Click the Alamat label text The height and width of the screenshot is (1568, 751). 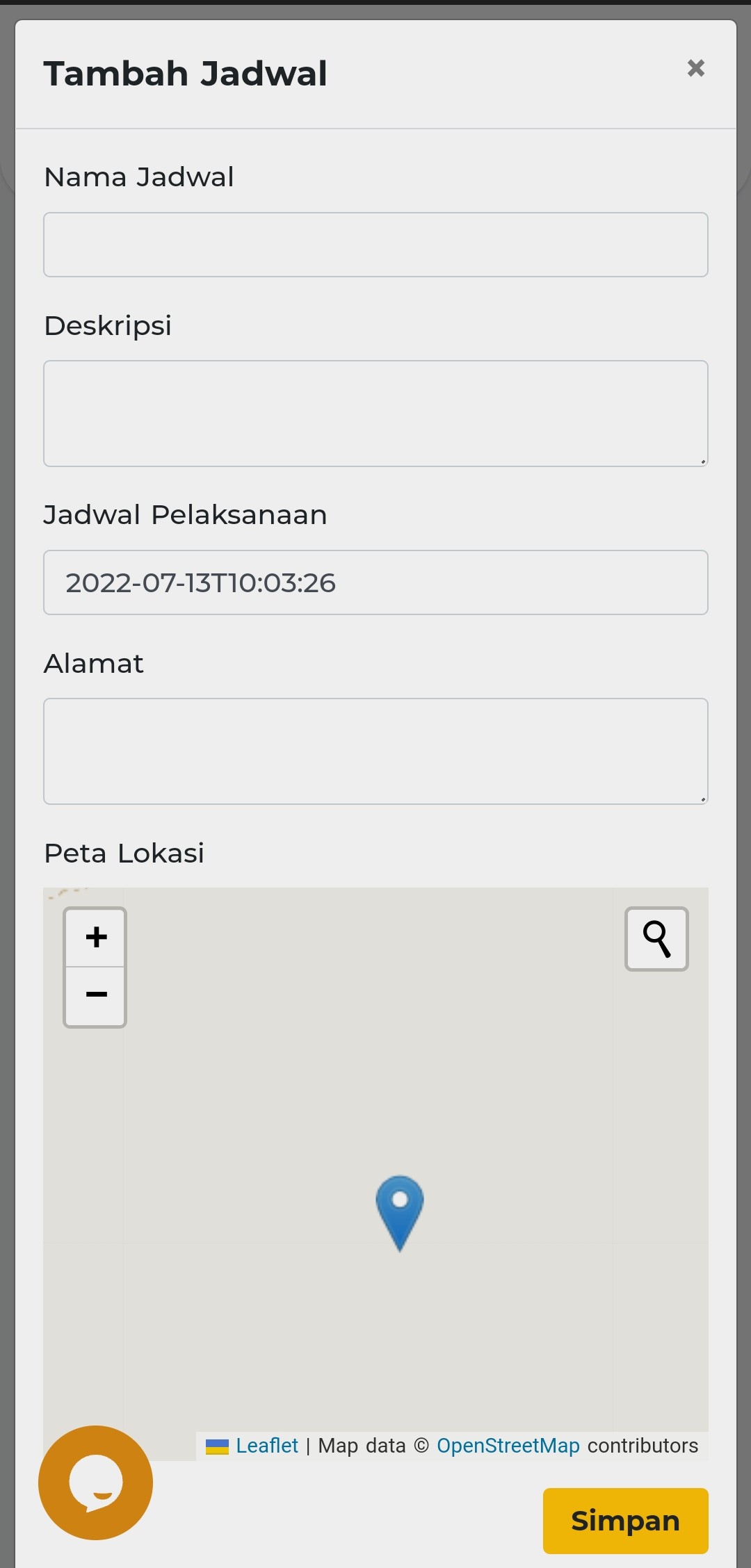point(94,664)
